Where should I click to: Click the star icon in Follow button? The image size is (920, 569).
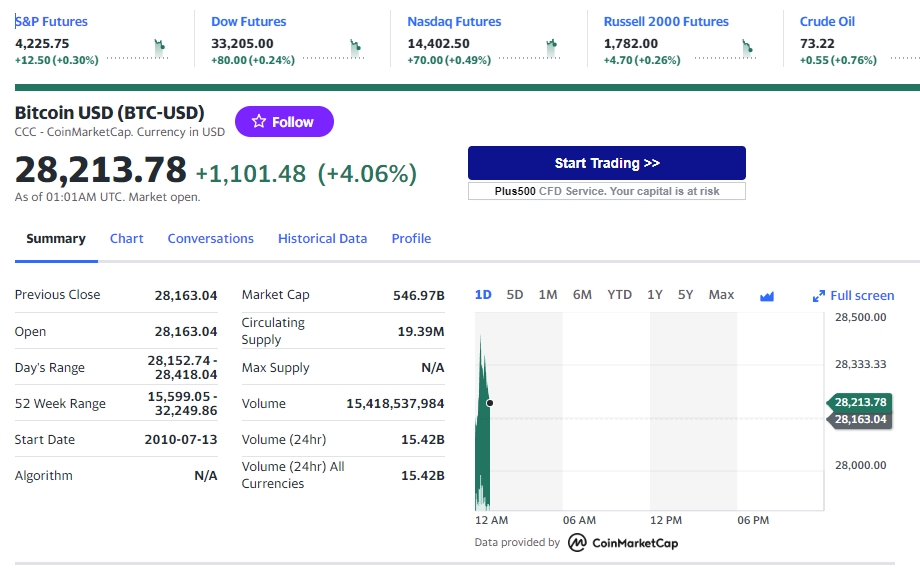(x=259, y=121)
